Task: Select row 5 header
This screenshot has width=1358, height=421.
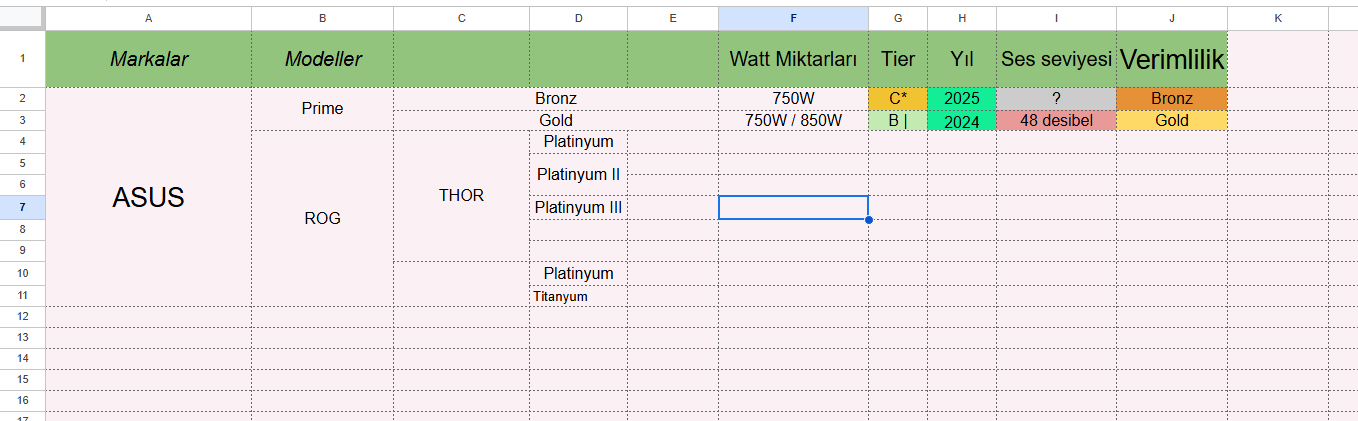Action: [x=22, y=163]
